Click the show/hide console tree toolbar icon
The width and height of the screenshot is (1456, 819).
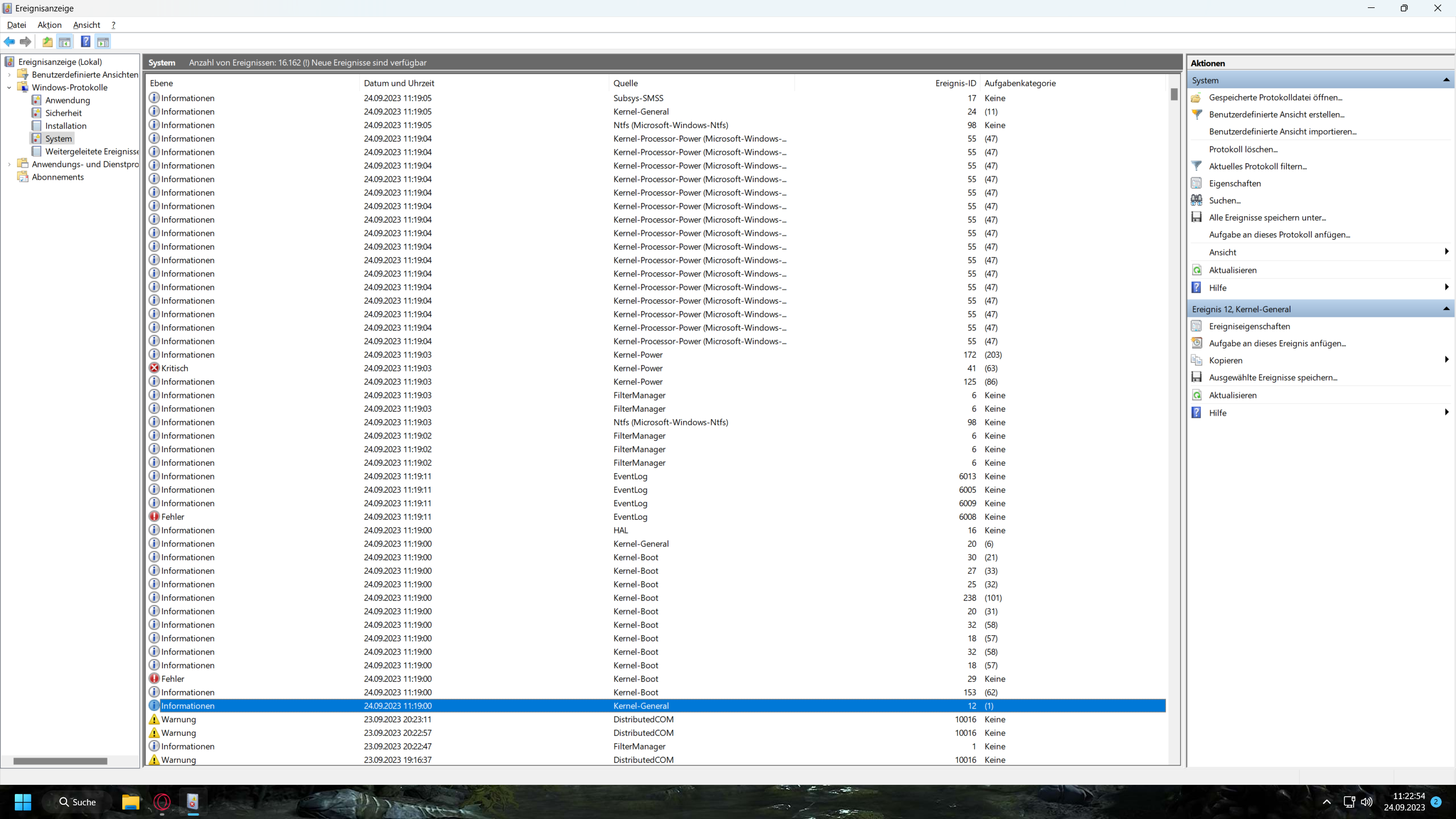point(65,42)
